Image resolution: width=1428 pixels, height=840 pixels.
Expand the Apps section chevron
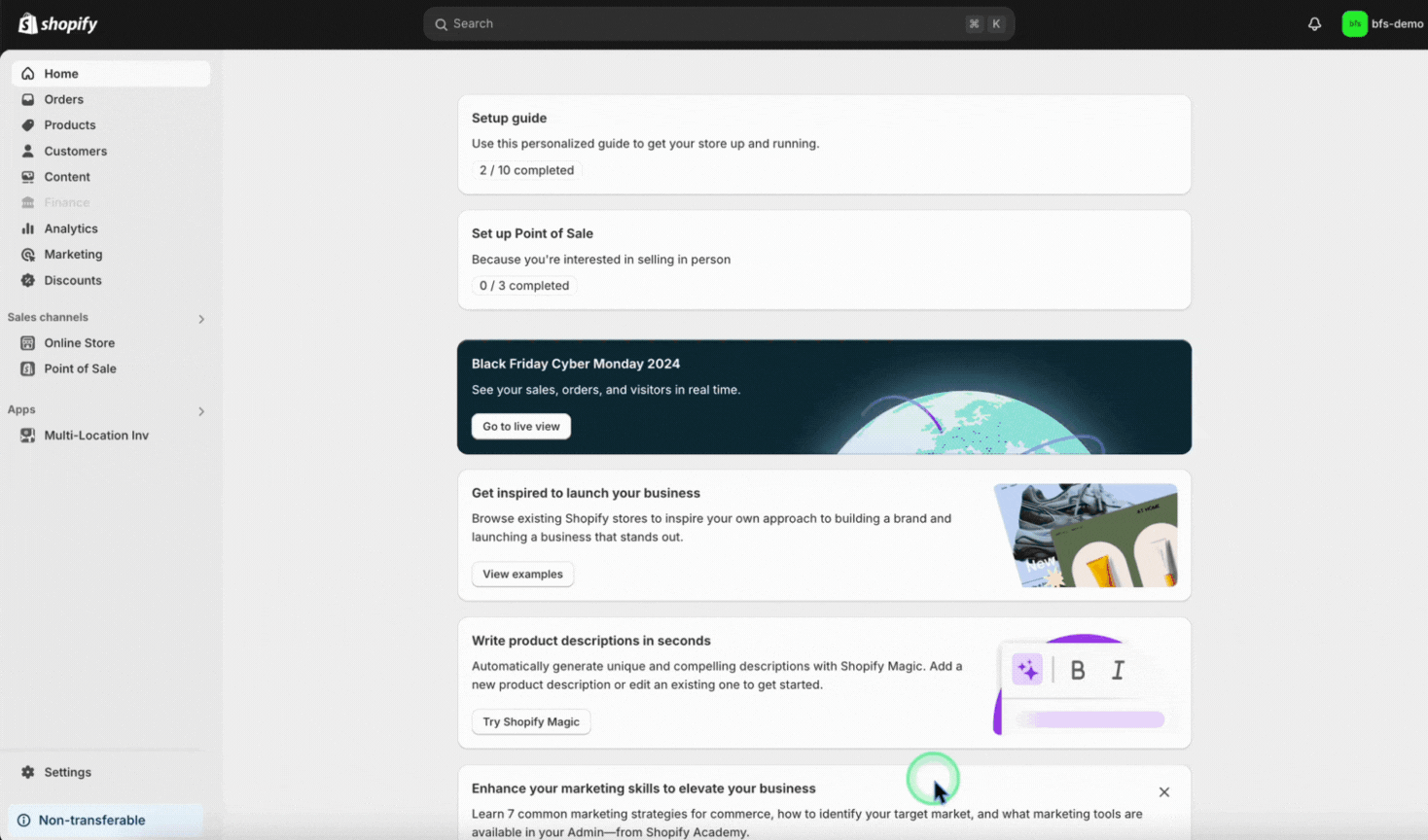coord(201,411)
